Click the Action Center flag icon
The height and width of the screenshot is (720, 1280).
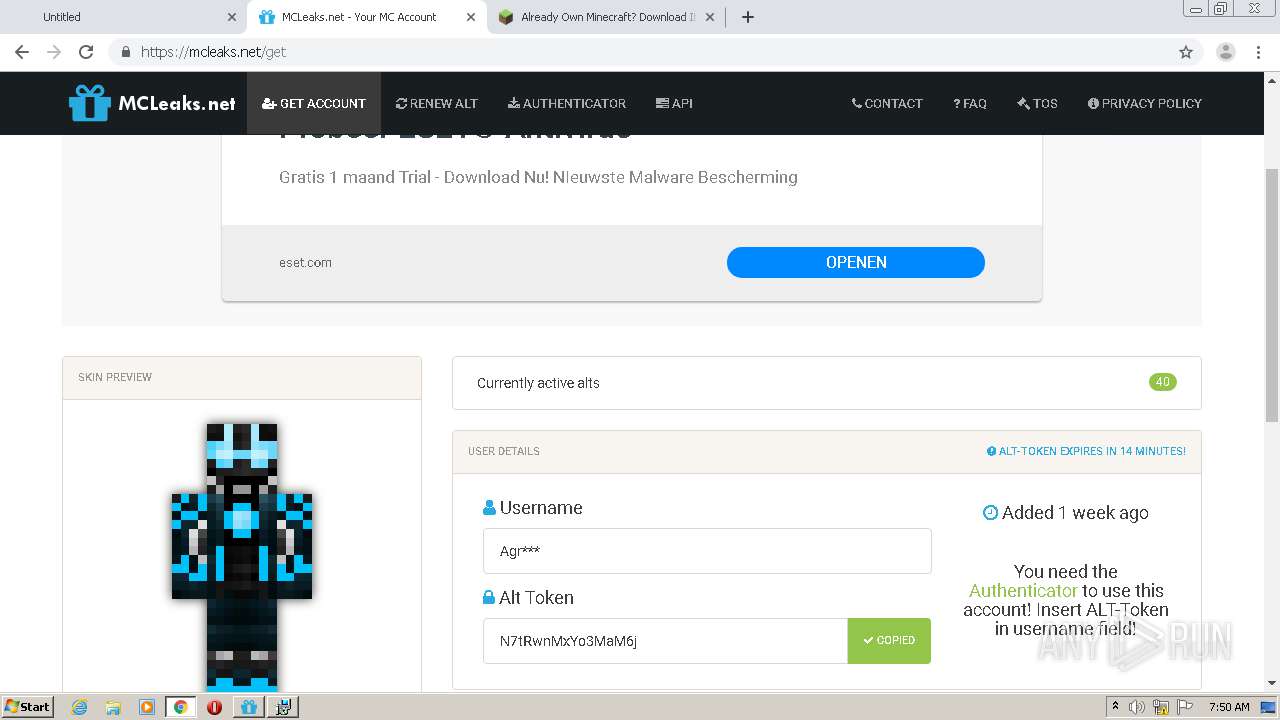pyautogui.click(x=1184, y=707)
